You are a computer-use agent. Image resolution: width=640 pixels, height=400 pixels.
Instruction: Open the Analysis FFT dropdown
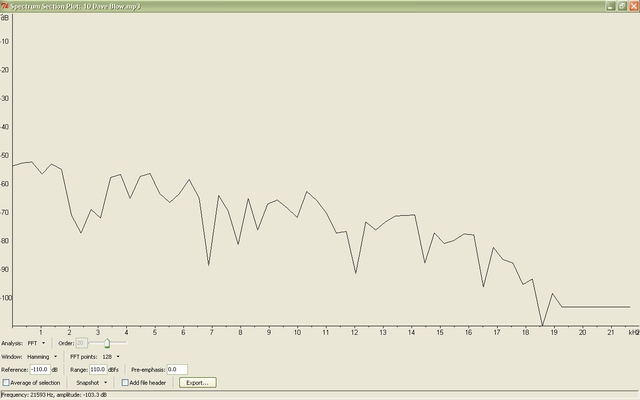pos(37,343)
